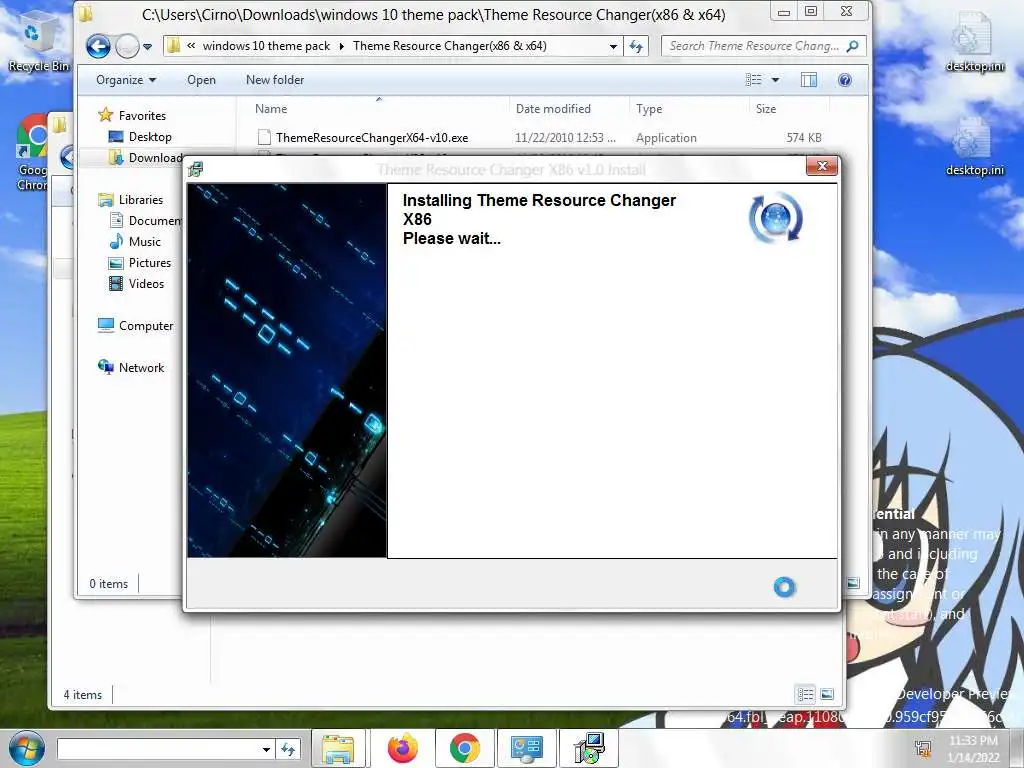Maximize the Explorer window
The height and width of the screenshot is (768, 1024).
810,11
